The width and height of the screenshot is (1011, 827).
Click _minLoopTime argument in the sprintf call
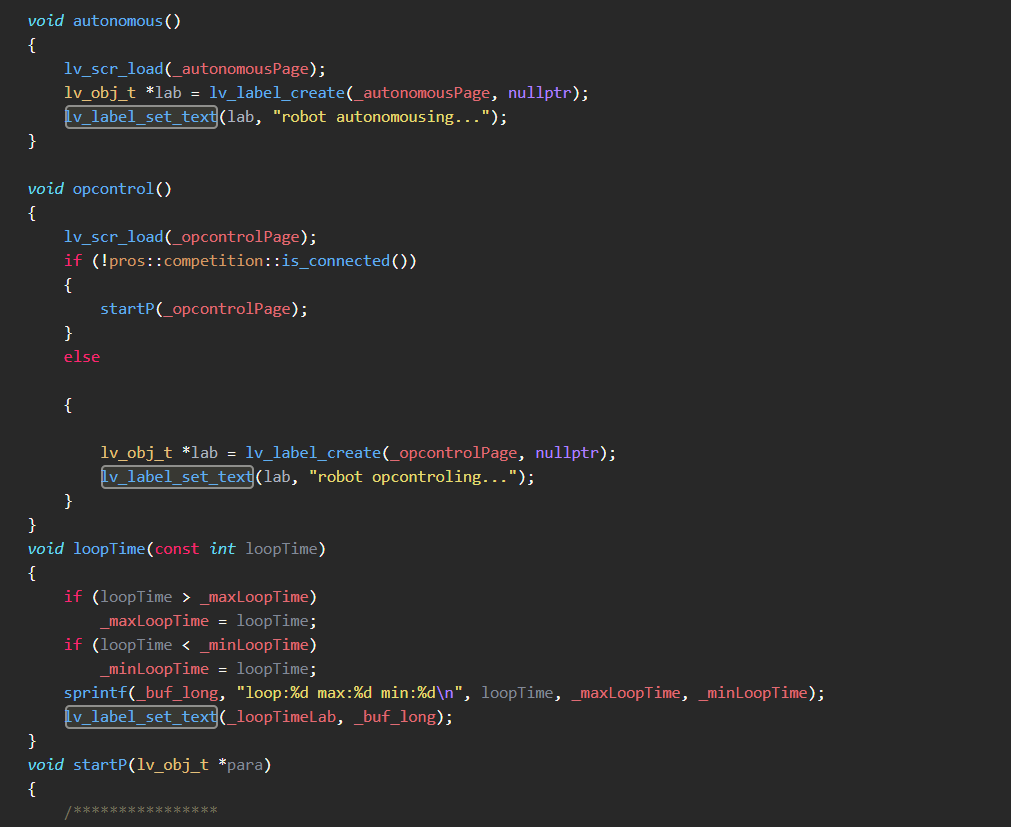point(753,693)
